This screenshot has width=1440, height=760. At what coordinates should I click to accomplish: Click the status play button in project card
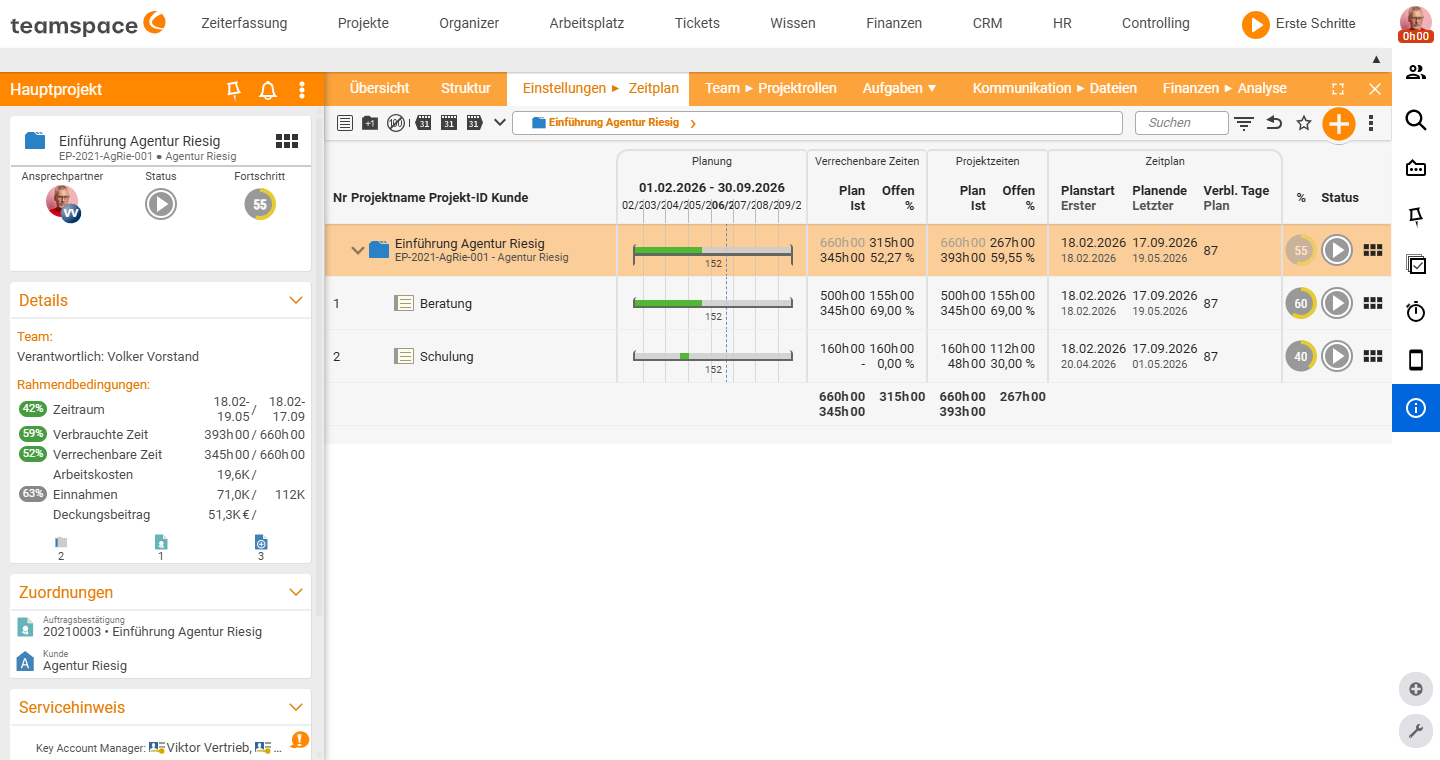click(161, 204)
